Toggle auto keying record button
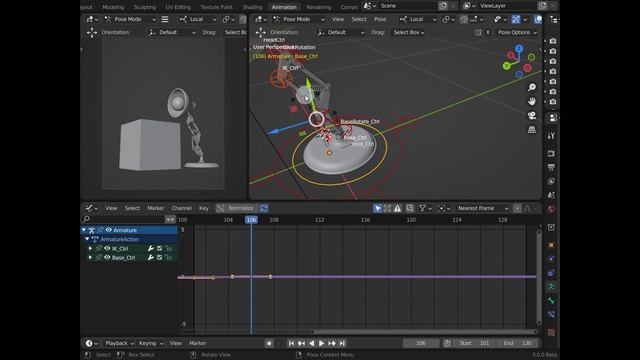640x360 pixels. click(x=269, y=343)
